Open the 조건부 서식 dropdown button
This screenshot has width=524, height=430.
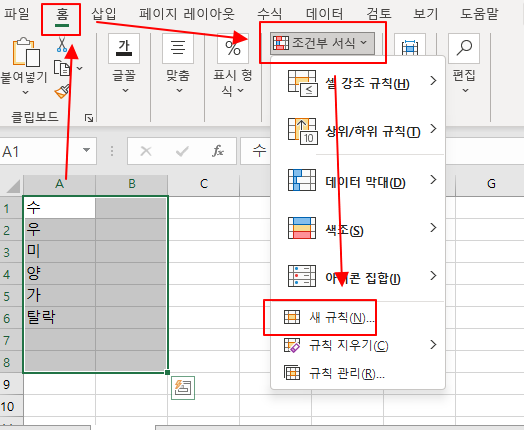(322, 43)
